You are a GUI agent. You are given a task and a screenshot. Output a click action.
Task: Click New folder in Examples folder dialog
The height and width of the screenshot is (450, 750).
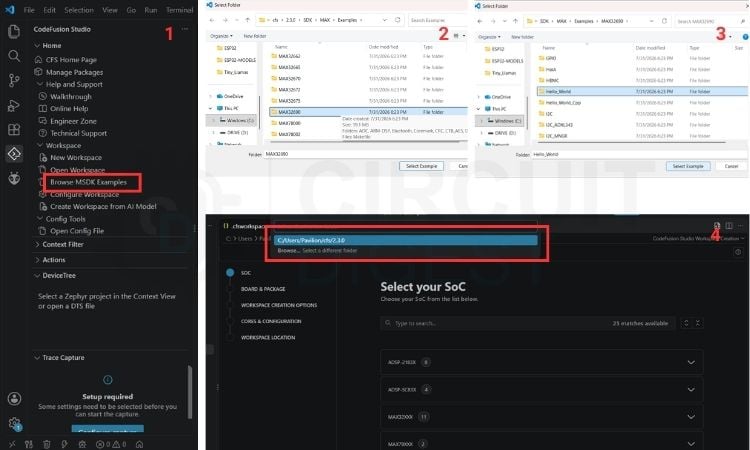click(254, 36)
